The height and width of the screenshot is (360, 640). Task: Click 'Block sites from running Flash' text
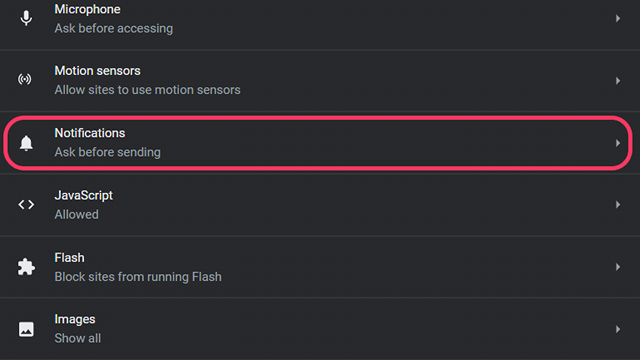138,277
